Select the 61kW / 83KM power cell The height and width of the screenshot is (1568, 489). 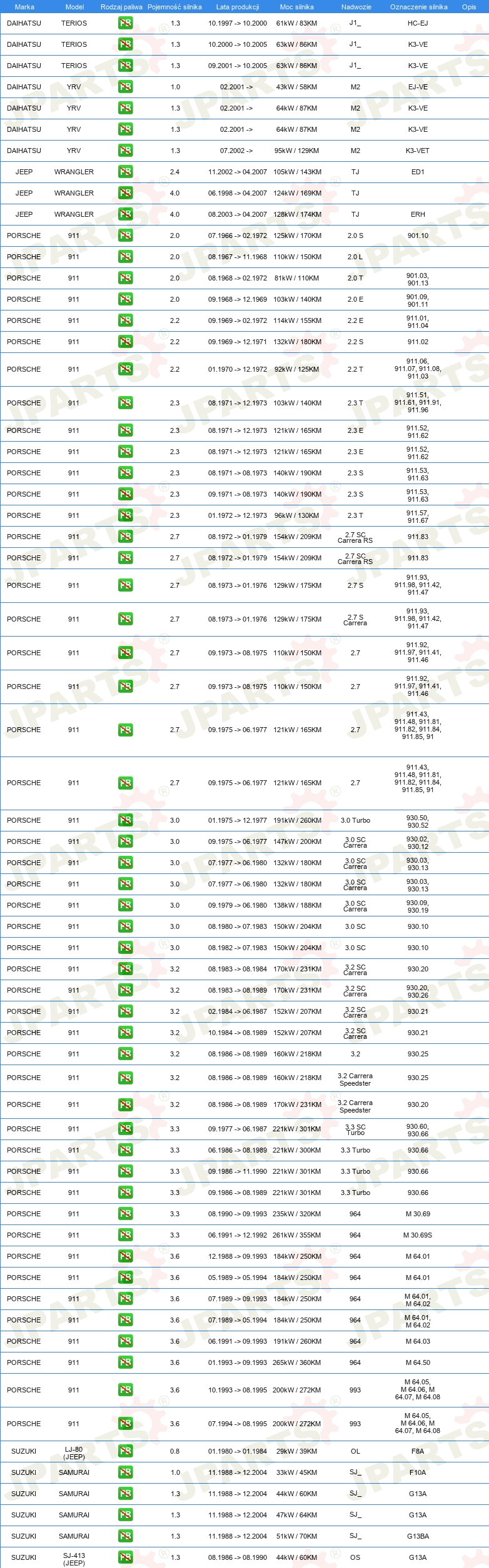[x=296, y=23]
